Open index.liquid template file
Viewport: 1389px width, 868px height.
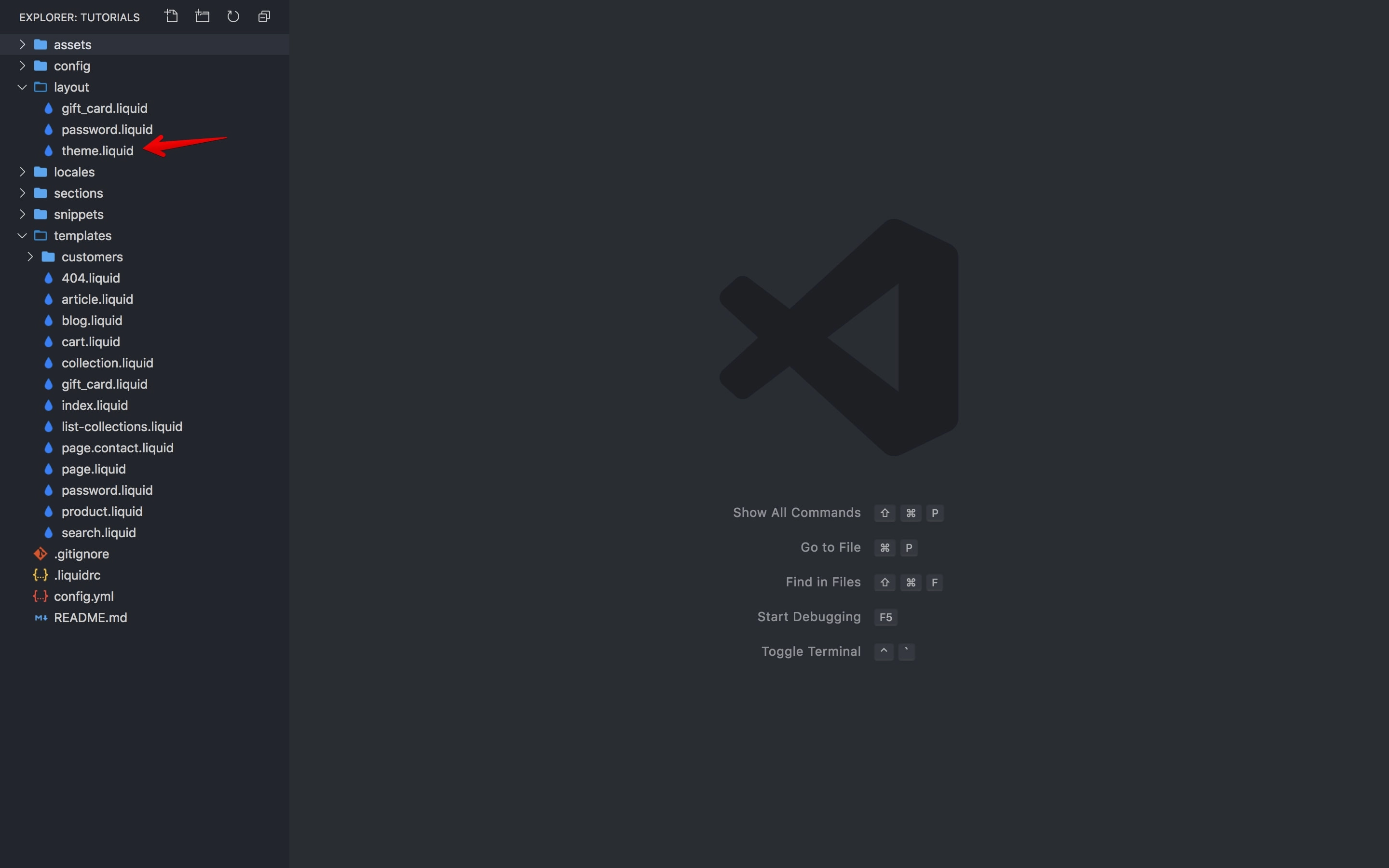tap(95, 405)
